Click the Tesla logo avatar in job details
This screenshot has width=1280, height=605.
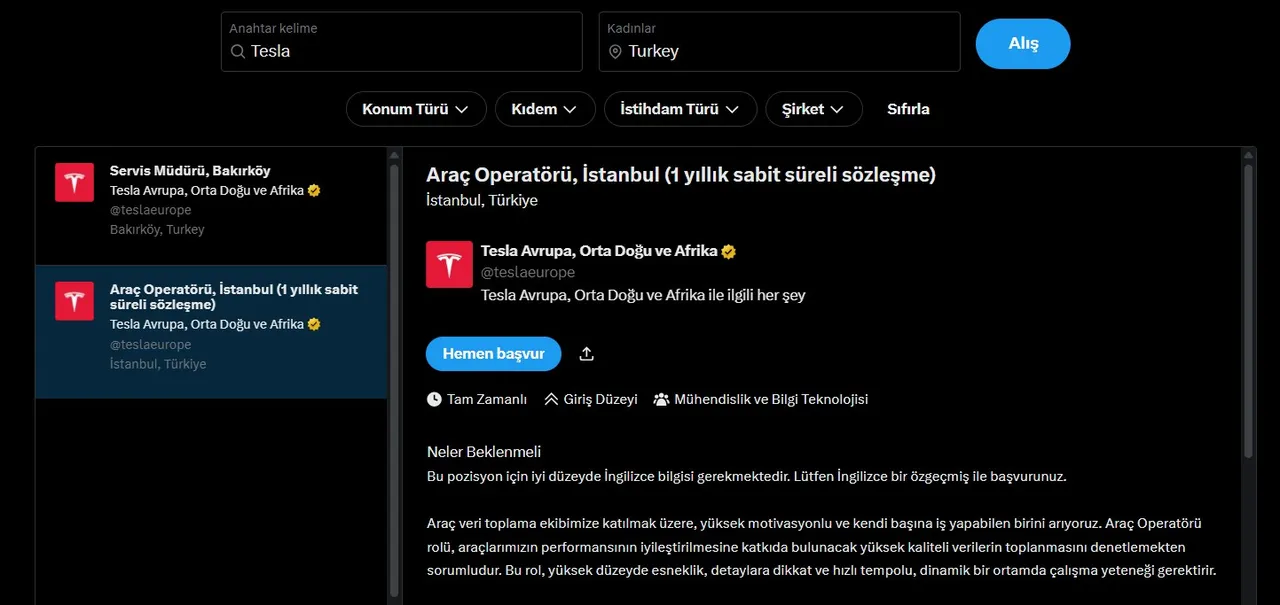tap(448, 263)
